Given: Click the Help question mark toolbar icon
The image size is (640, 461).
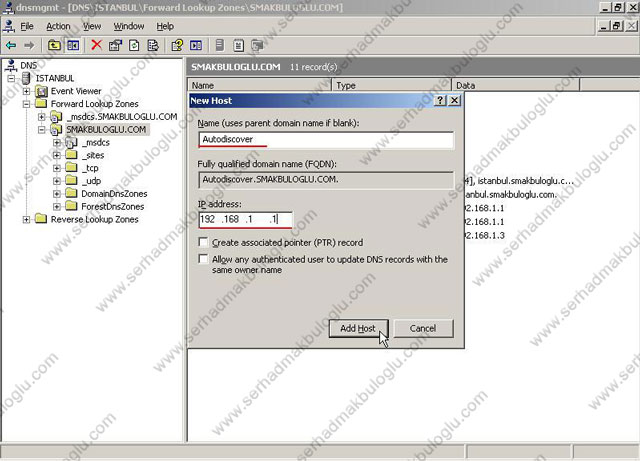Looking at the screenshot, I should click(x=177, y=45).
